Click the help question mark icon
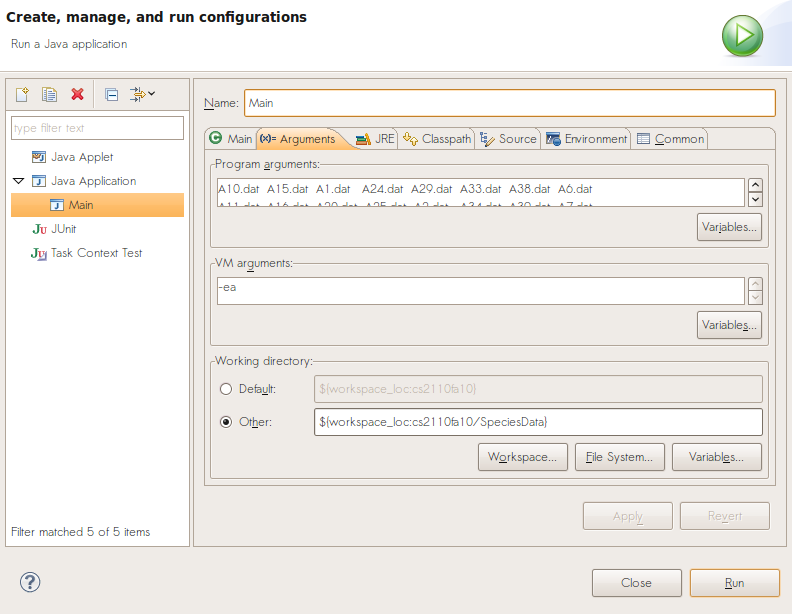 point(30,582)
